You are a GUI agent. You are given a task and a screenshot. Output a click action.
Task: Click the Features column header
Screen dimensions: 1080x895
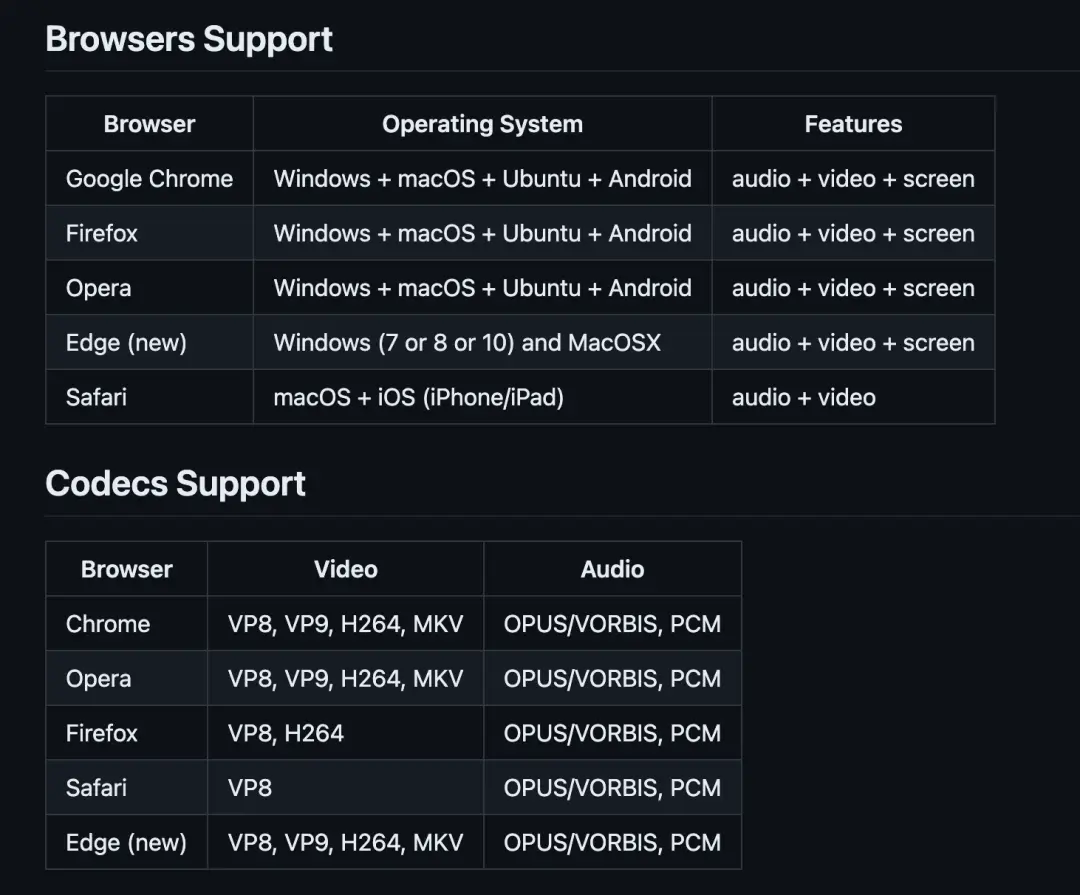pos(853,124)
